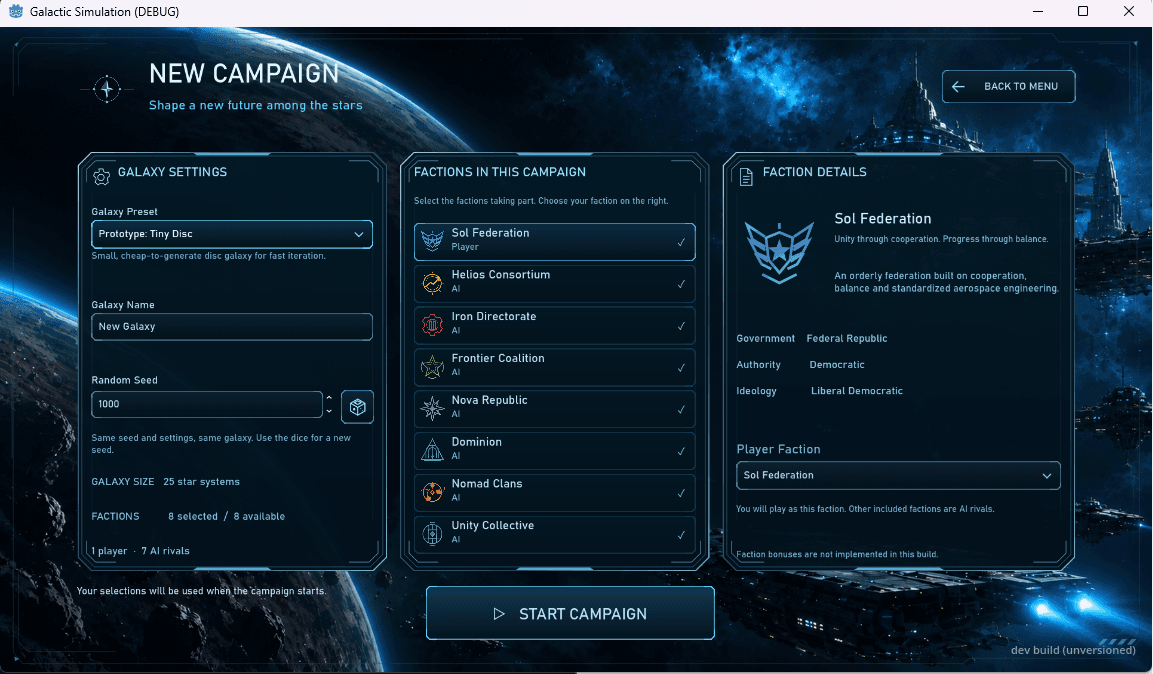This screenshot has width=1153, height=674.
Task: Toggle the Frontier Coalition checkmark
Action: tap(681, 368)
